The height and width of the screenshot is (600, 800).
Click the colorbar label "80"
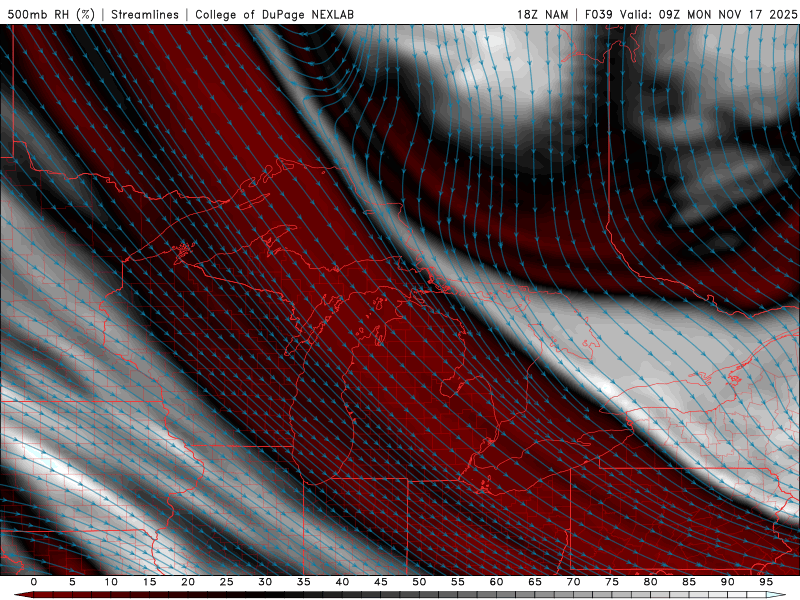click(x=650, y=582)
